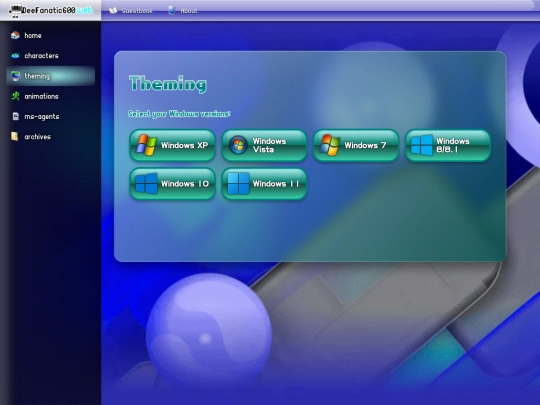Choose the Windows 11 button

click(x=264, y=184)
